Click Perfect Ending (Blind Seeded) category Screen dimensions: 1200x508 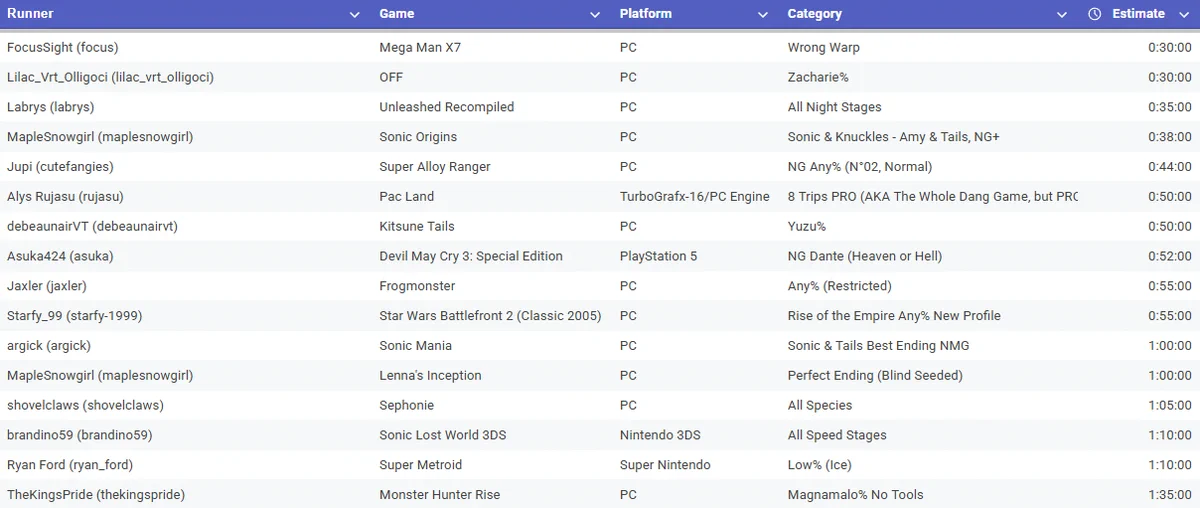[x=875, y=376]
